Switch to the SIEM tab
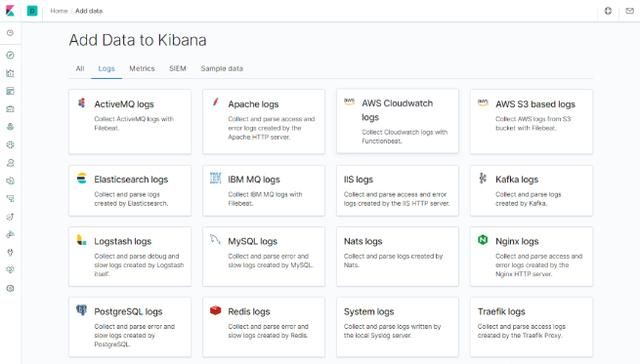This screenshot has height=364, width=640. 178,69
